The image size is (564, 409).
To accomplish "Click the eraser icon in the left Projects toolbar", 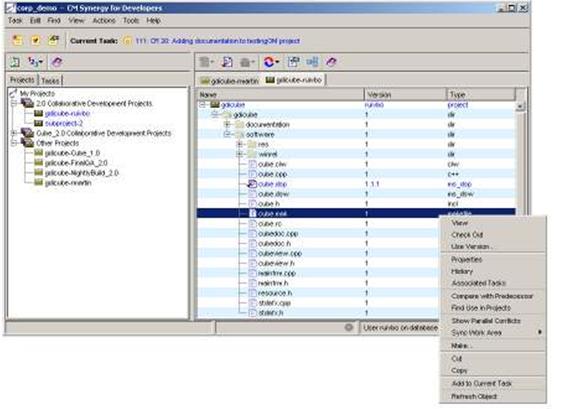I will pyautogui.click(x=57, y=62).
